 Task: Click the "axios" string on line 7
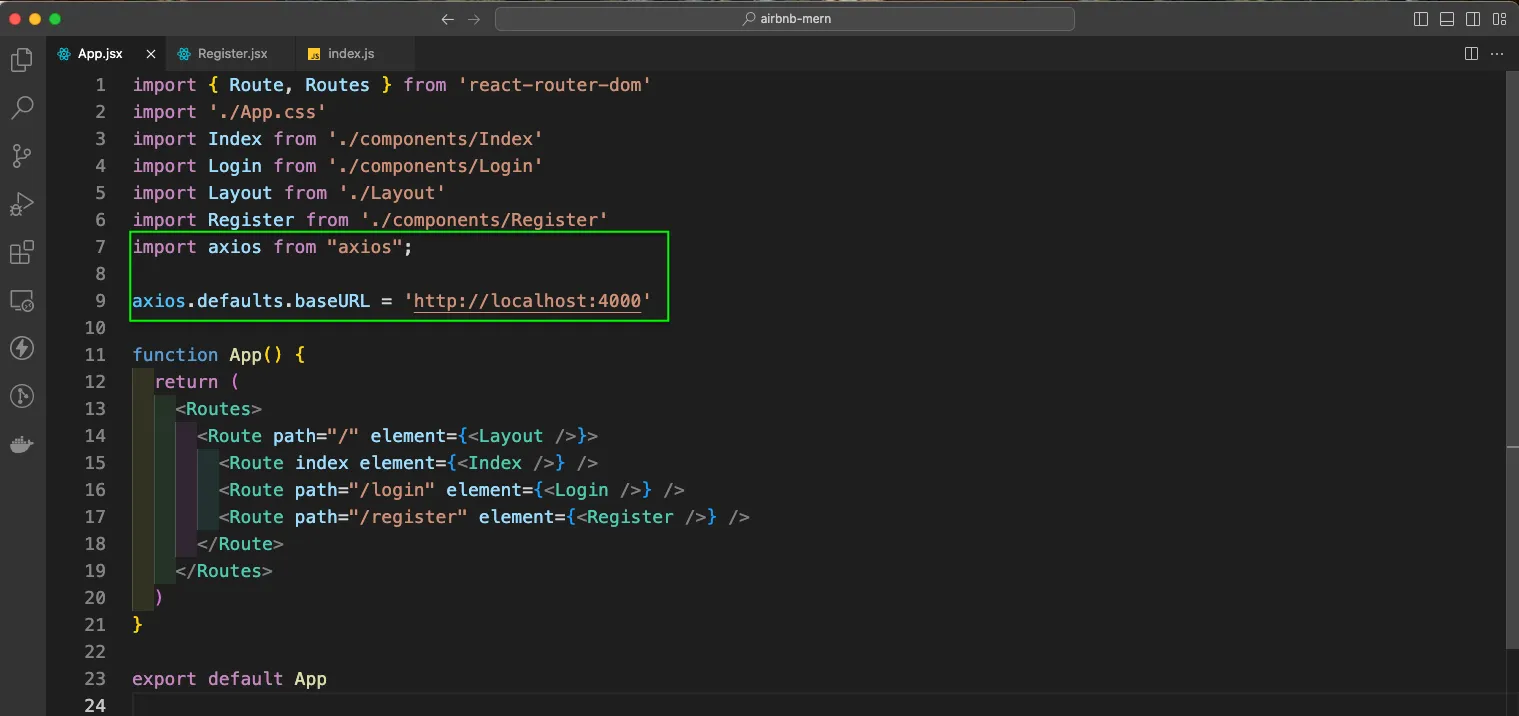pyautogui.click(x=365, y=247)
